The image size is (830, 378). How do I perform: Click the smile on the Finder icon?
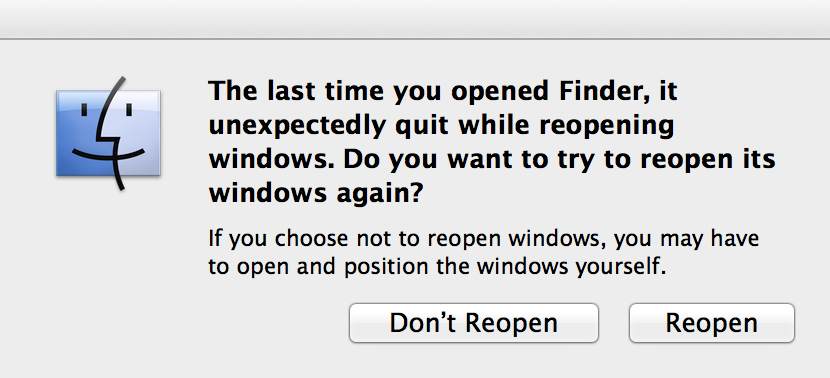(108, 155)
